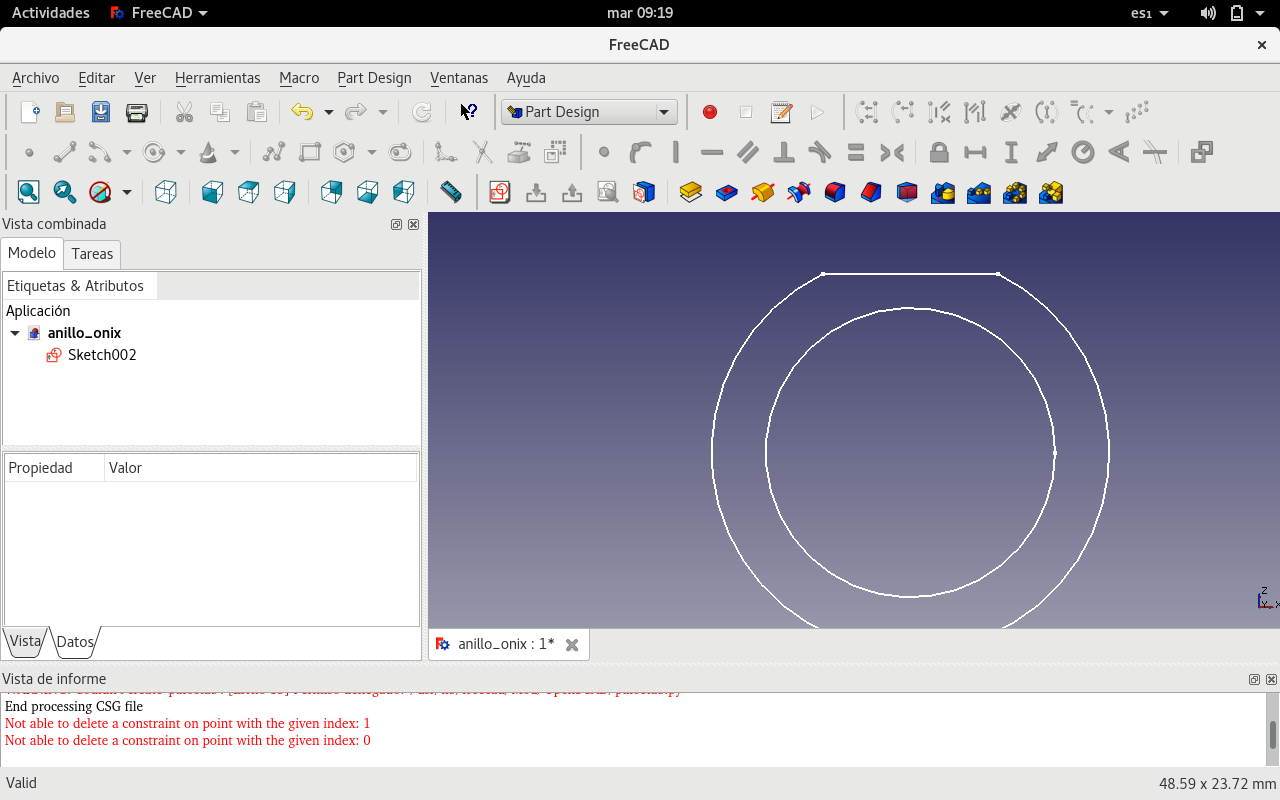Open the Archivo menu
Viewport: 1280px width, 800px height.
click(36, 78)
